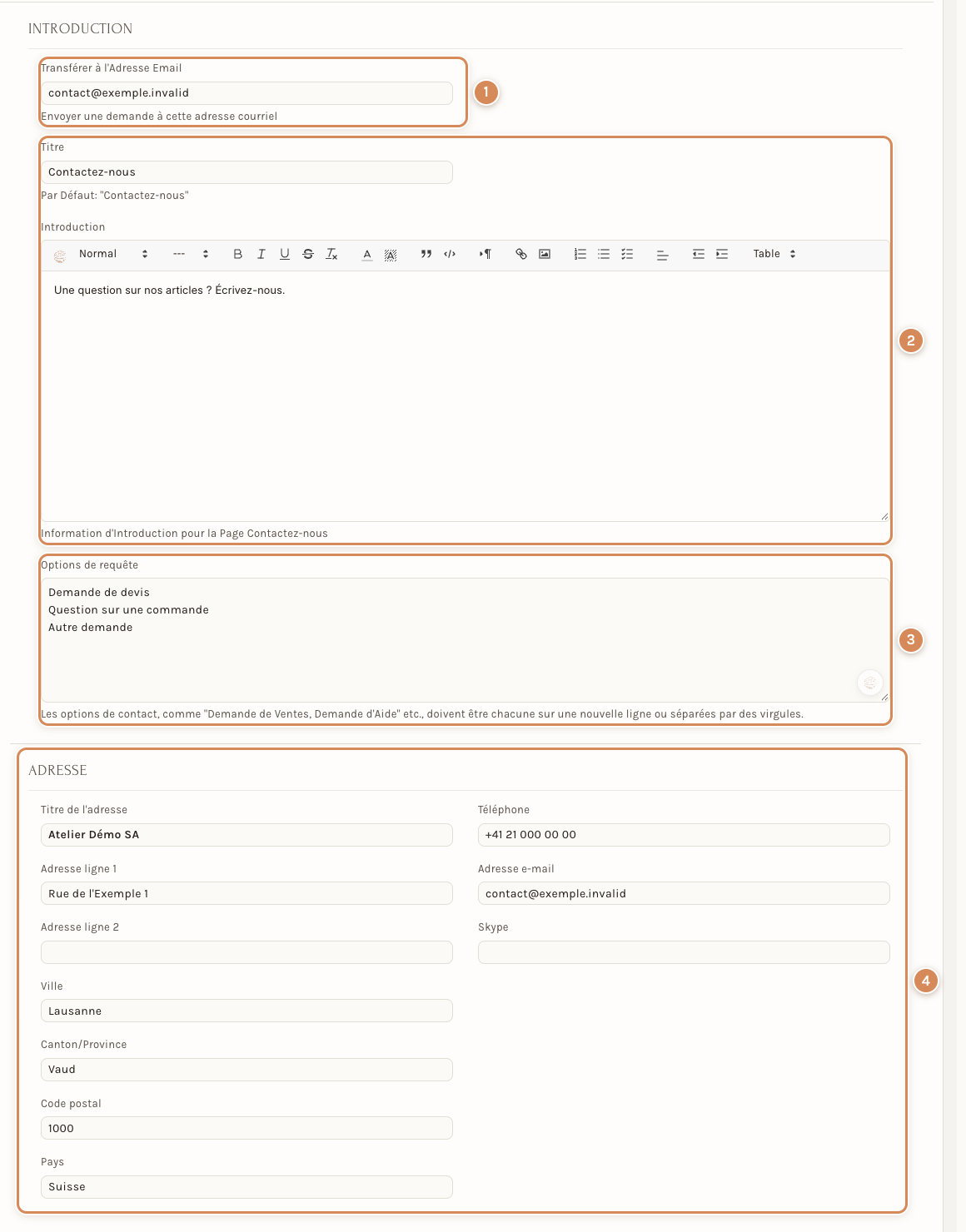Screen dimensions: 966x1232
Task: Click the Introduction editor resize handle
Action: (884, 516)
